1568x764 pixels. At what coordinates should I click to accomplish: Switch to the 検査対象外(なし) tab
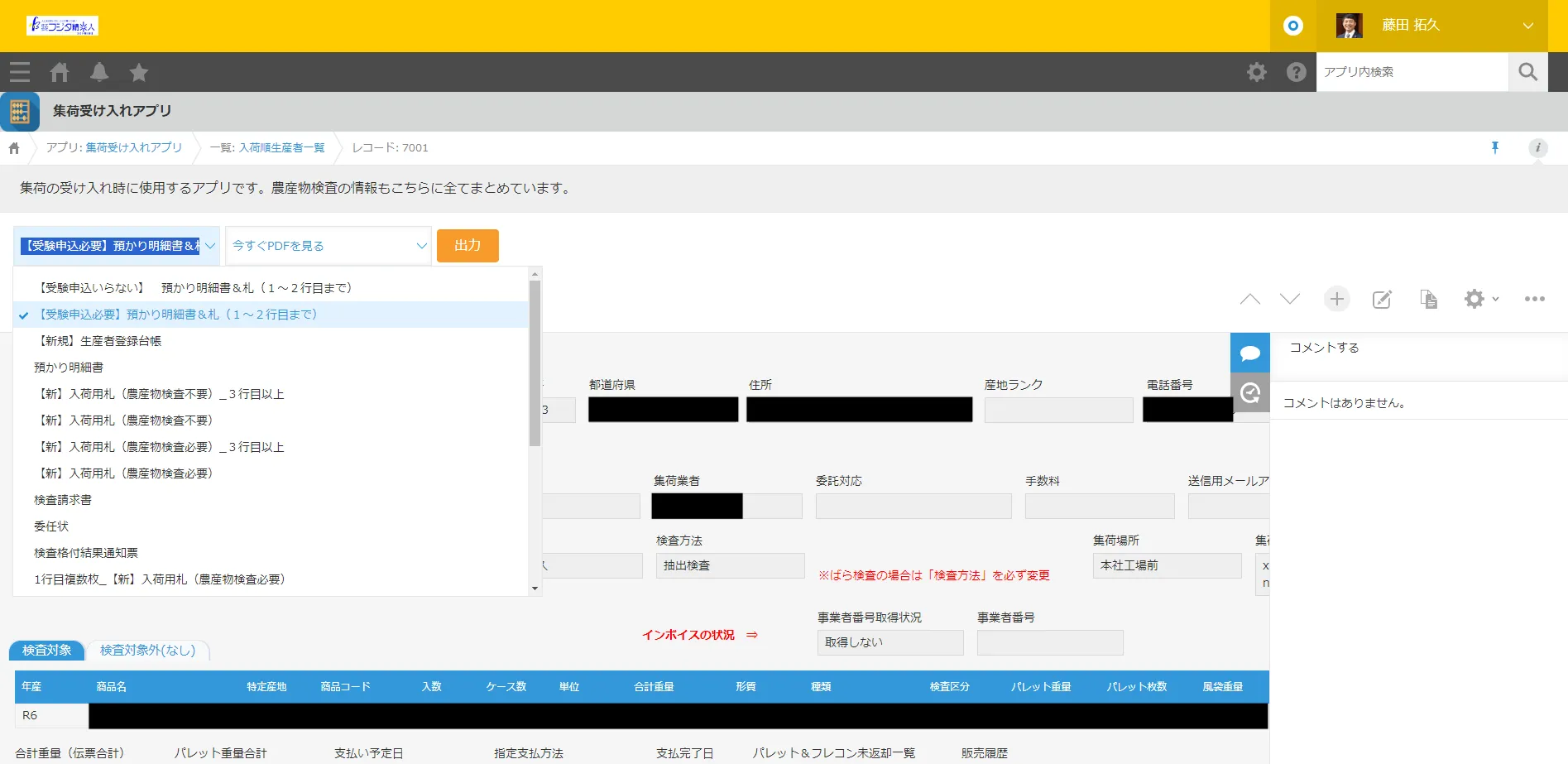[x=148, y=651]
